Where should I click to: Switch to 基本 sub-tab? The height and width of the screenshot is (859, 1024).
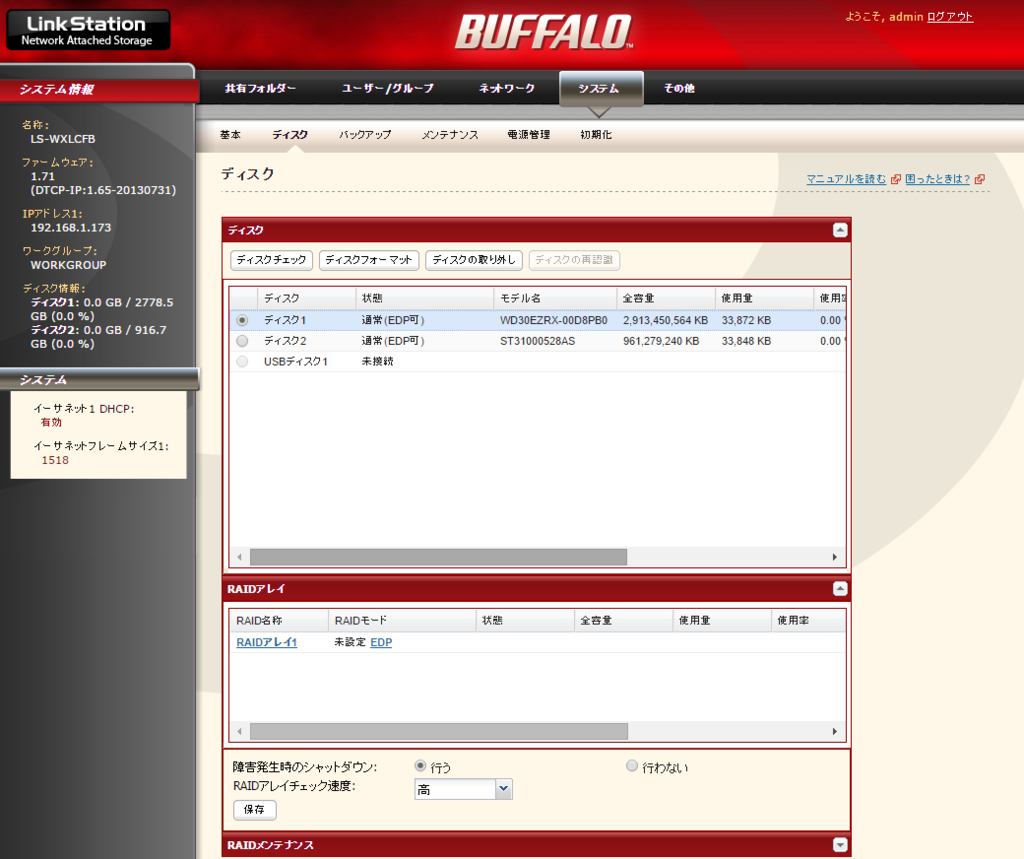(230, 135)
